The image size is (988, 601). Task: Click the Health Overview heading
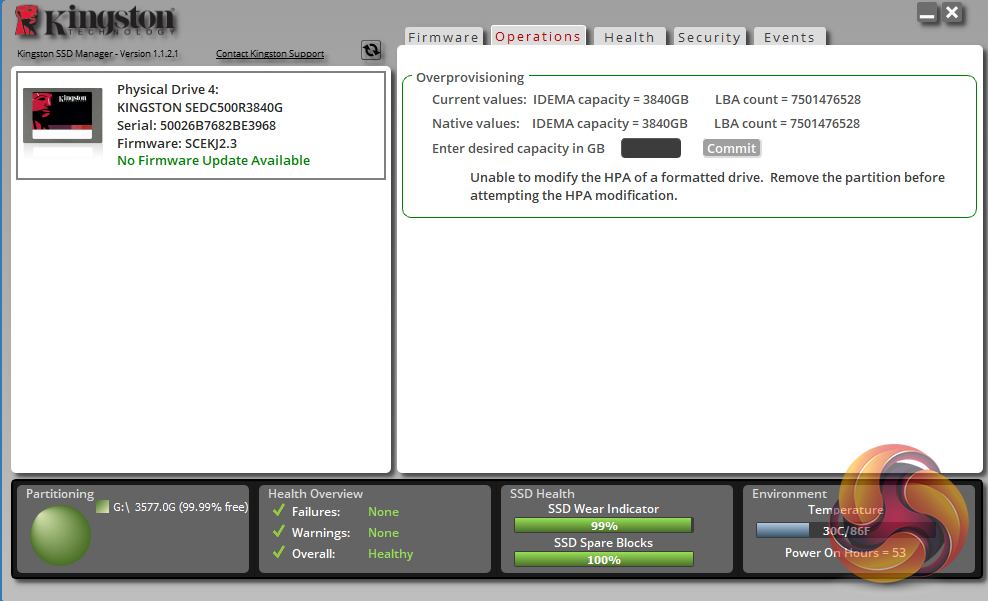316,494
